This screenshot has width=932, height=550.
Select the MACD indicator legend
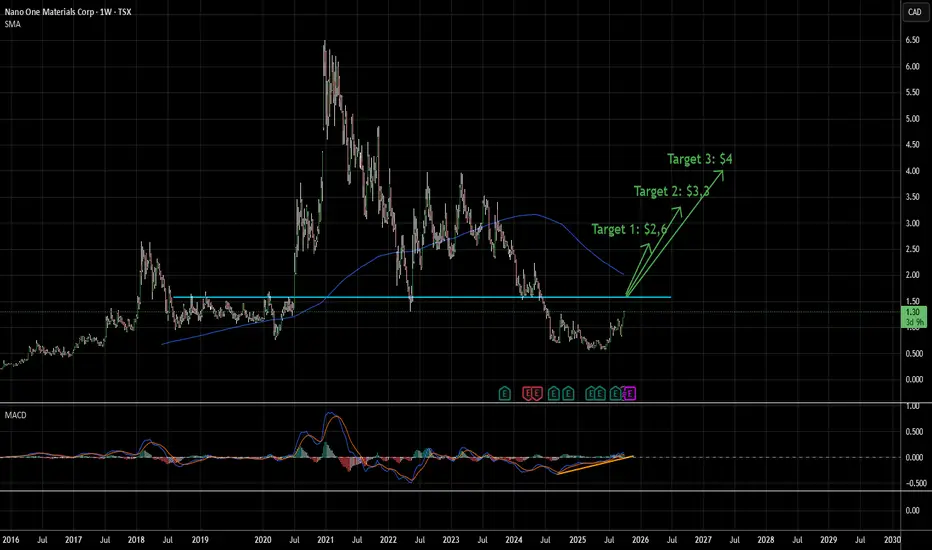(15, 415)
